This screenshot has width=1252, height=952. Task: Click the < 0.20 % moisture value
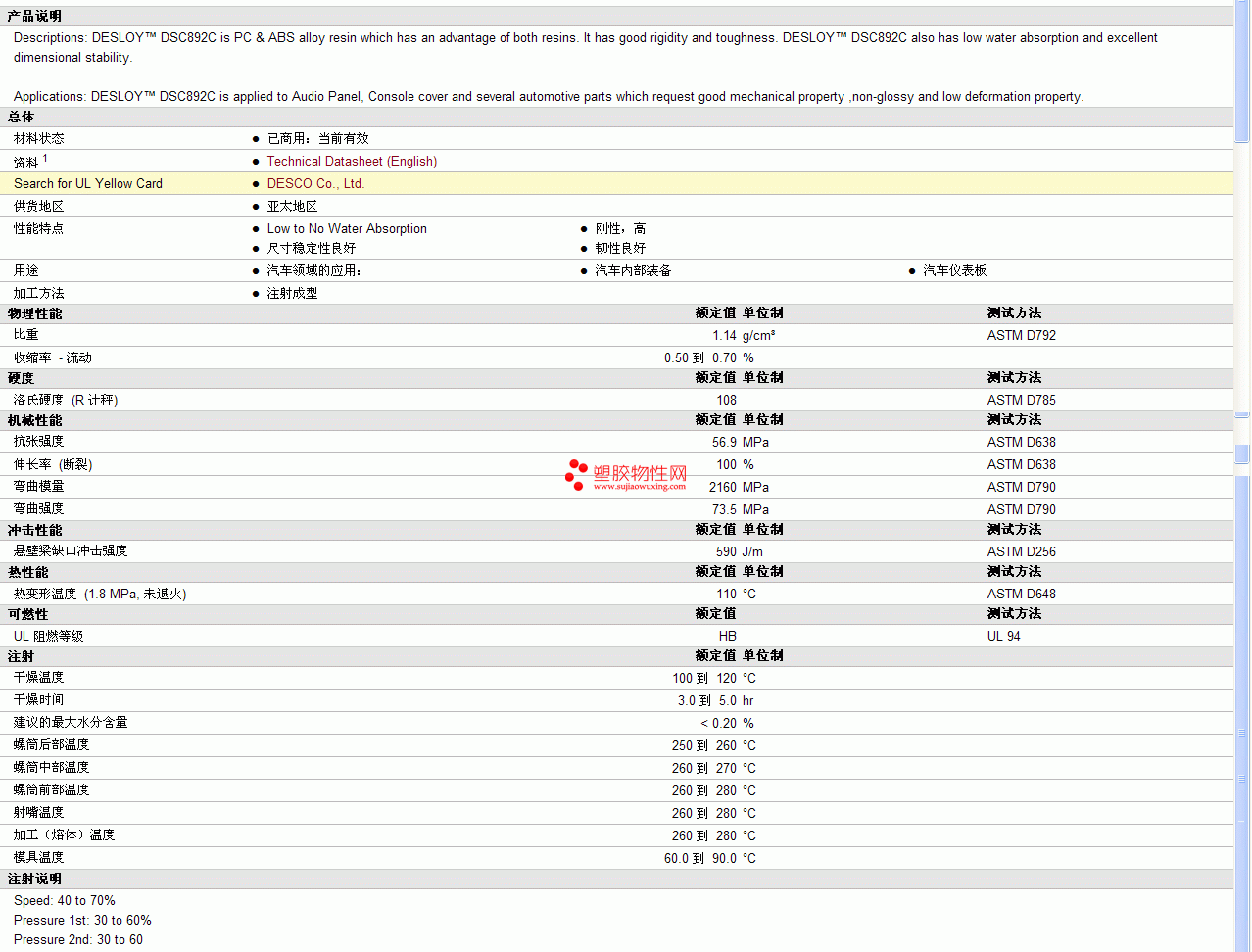pos(727,724)
